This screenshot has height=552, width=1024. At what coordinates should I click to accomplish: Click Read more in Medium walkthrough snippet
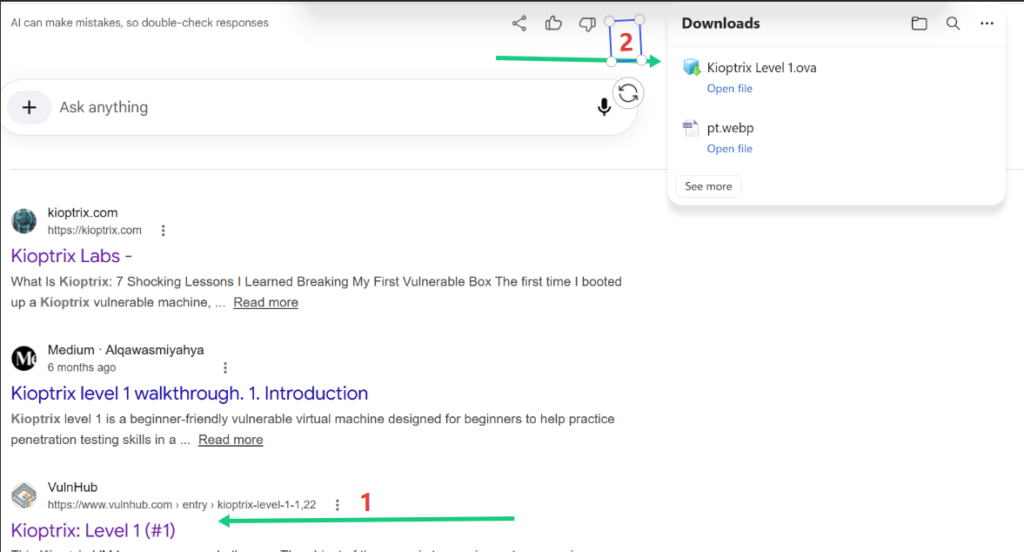231,440
